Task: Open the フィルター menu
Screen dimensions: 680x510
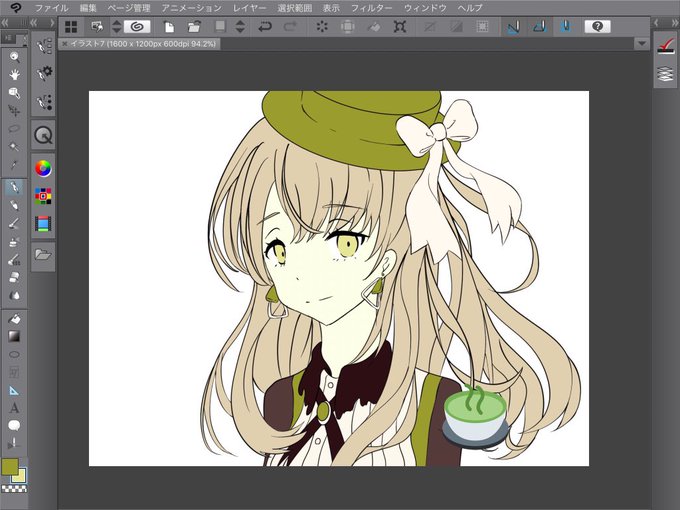Action: [372, 8]
